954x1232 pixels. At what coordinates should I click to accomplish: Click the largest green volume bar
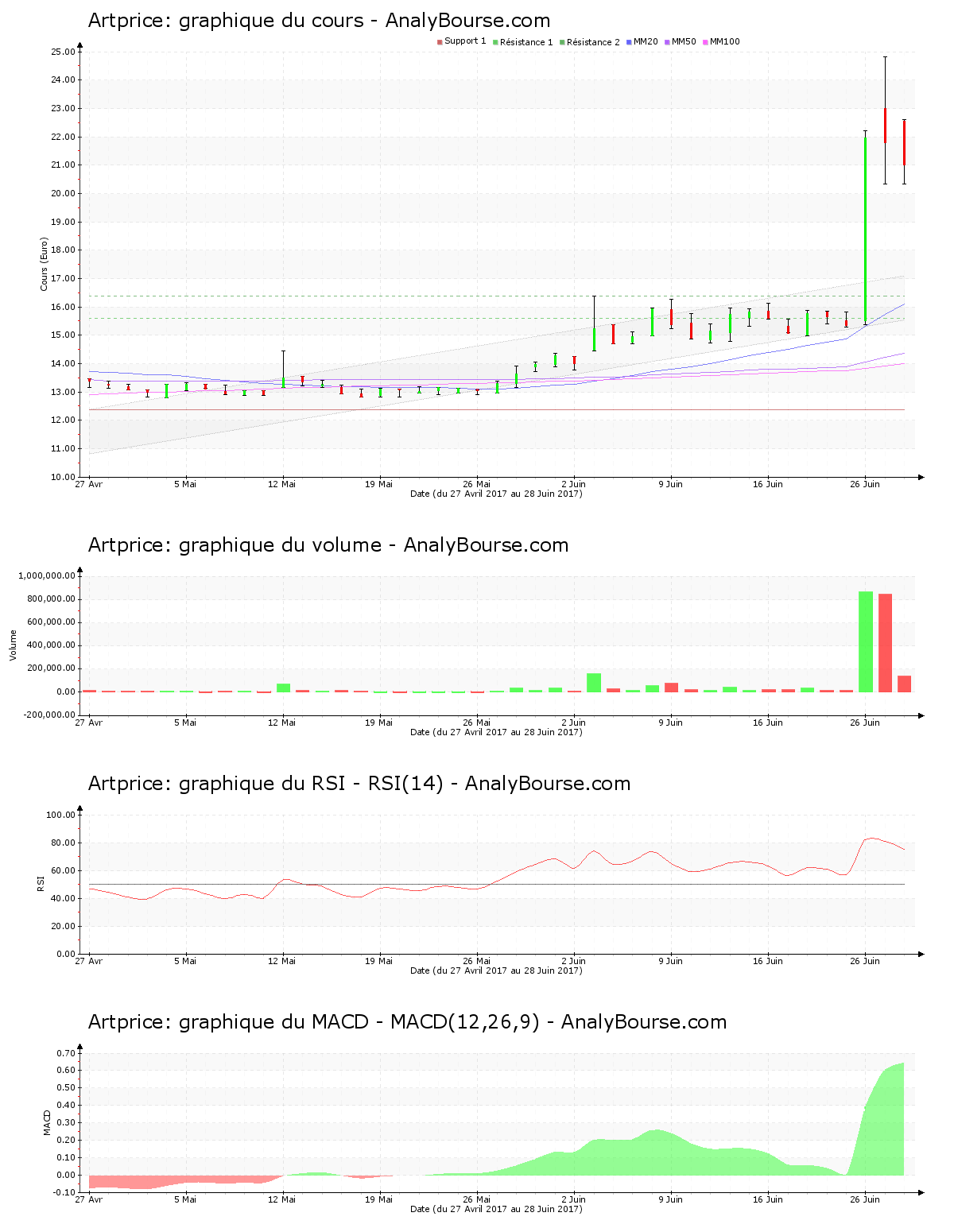pos(866,641)
